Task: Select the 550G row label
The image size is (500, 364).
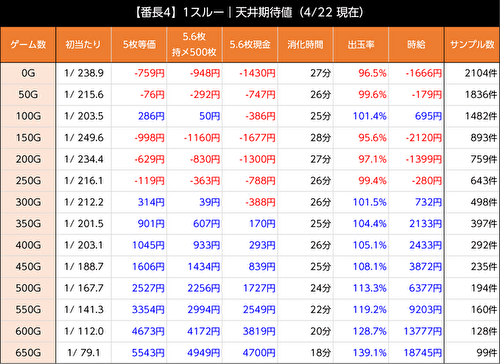Action: (28, 310)
